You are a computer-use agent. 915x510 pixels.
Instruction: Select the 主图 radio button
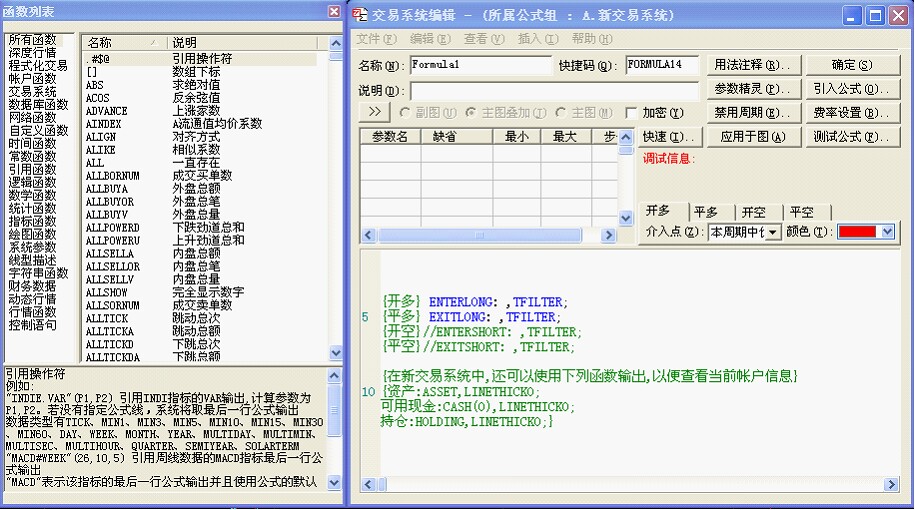click(561, 112)
